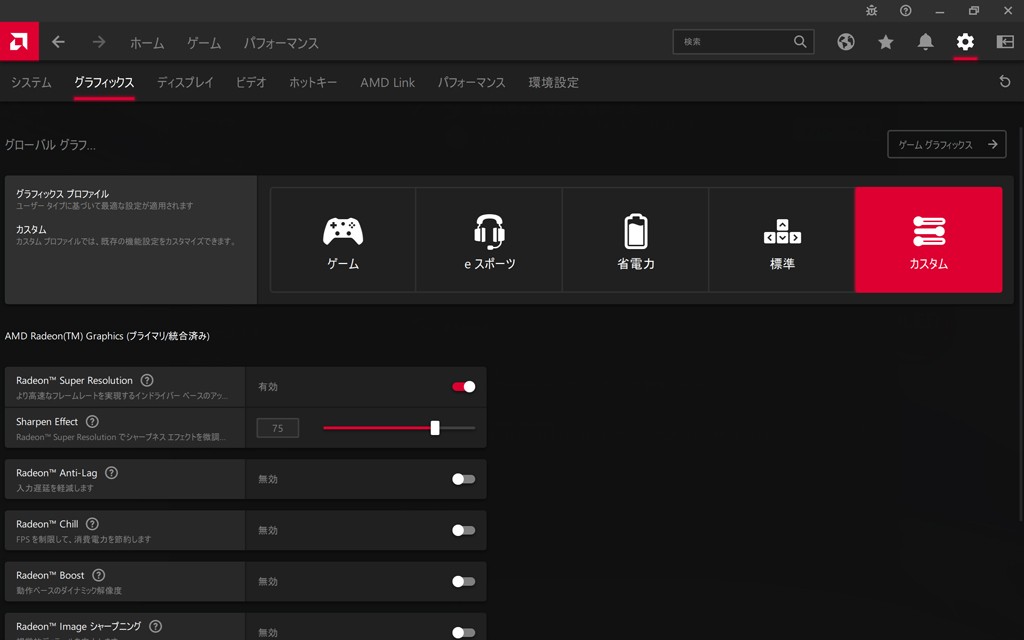The height and width of the screenshot is (640, 1024).
Task: Enable Radeon Anti-Lag toggle
Action: coord(463,479)
